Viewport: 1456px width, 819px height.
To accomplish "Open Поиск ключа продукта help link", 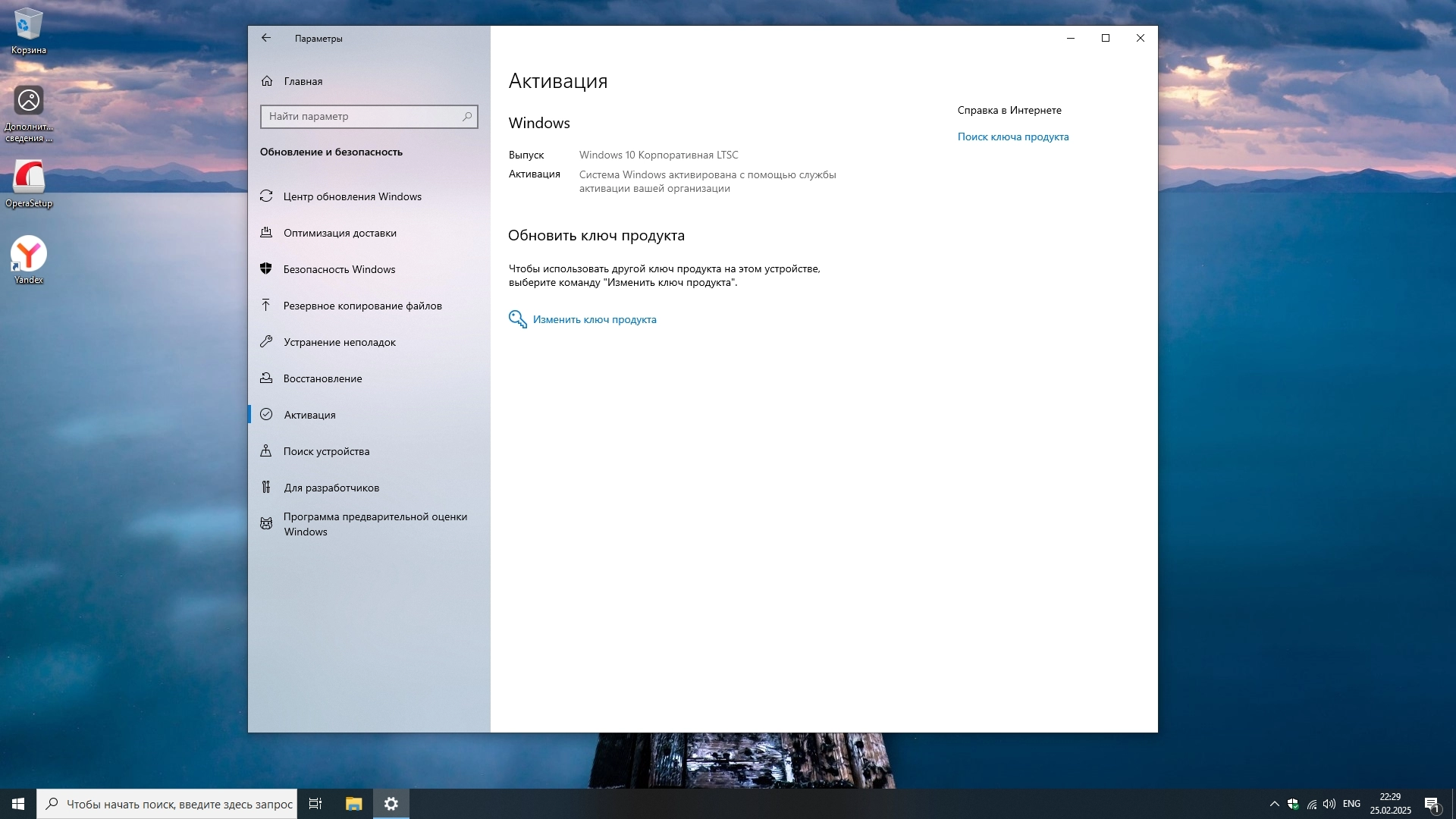I will (x=1012, y=136).
